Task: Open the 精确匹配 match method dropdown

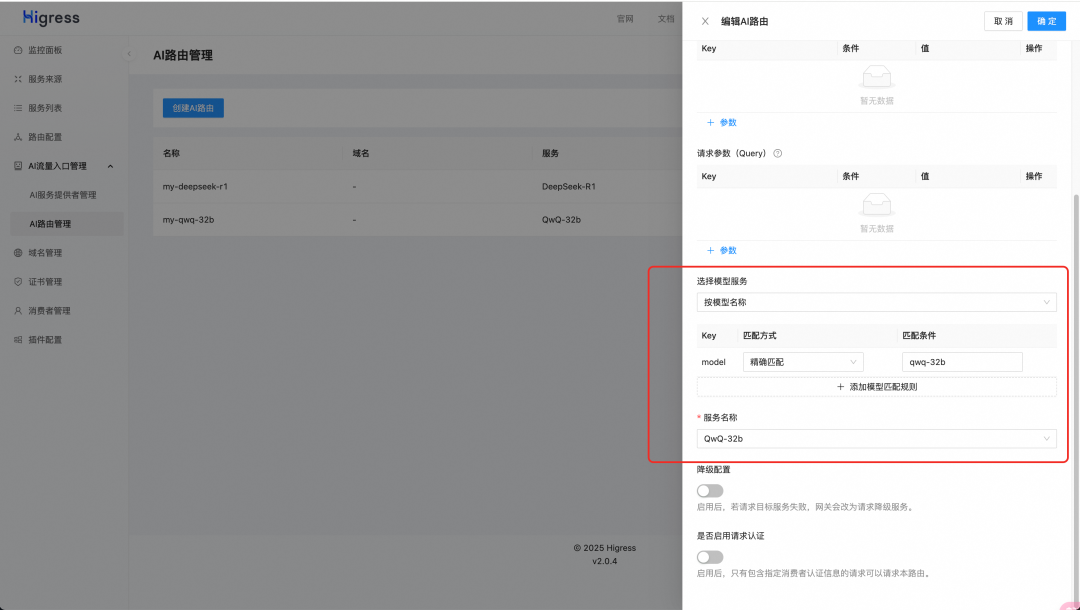Action: 802,361
